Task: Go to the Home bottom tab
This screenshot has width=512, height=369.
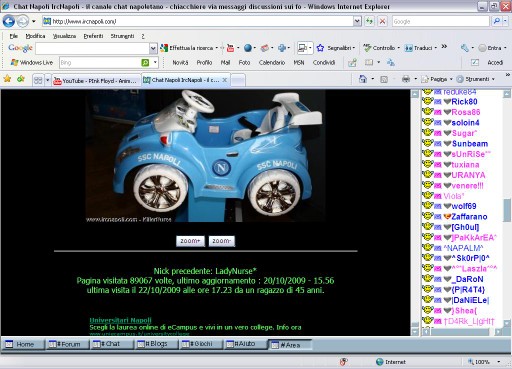Action: click(x=23, y=344)
